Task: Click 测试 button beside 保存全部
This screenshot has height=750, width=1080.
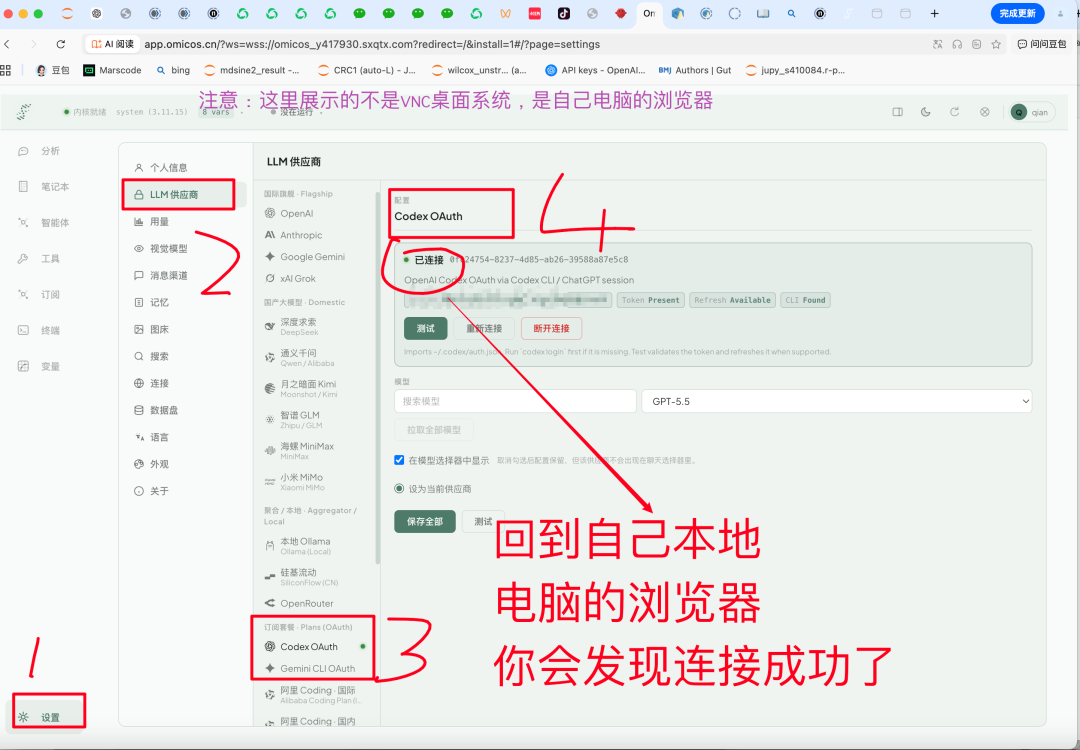Action: click(x=484, y=521)
